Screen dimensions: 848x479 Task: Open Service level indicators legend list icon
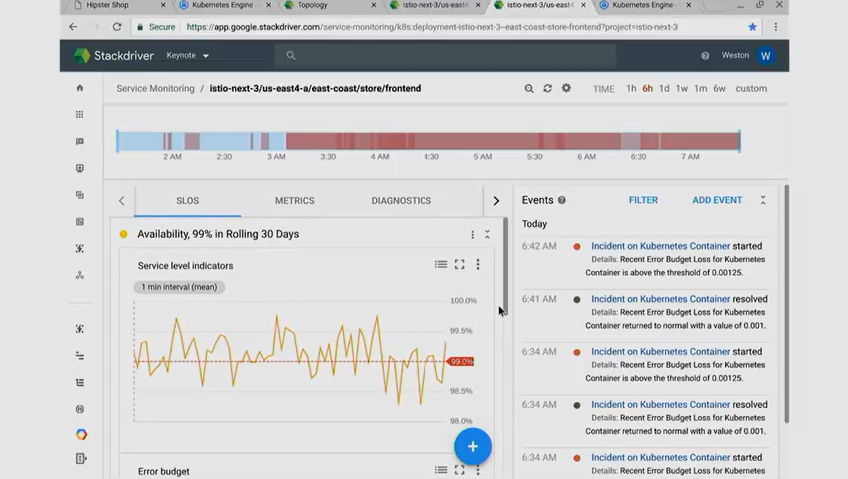coord(440,265)
